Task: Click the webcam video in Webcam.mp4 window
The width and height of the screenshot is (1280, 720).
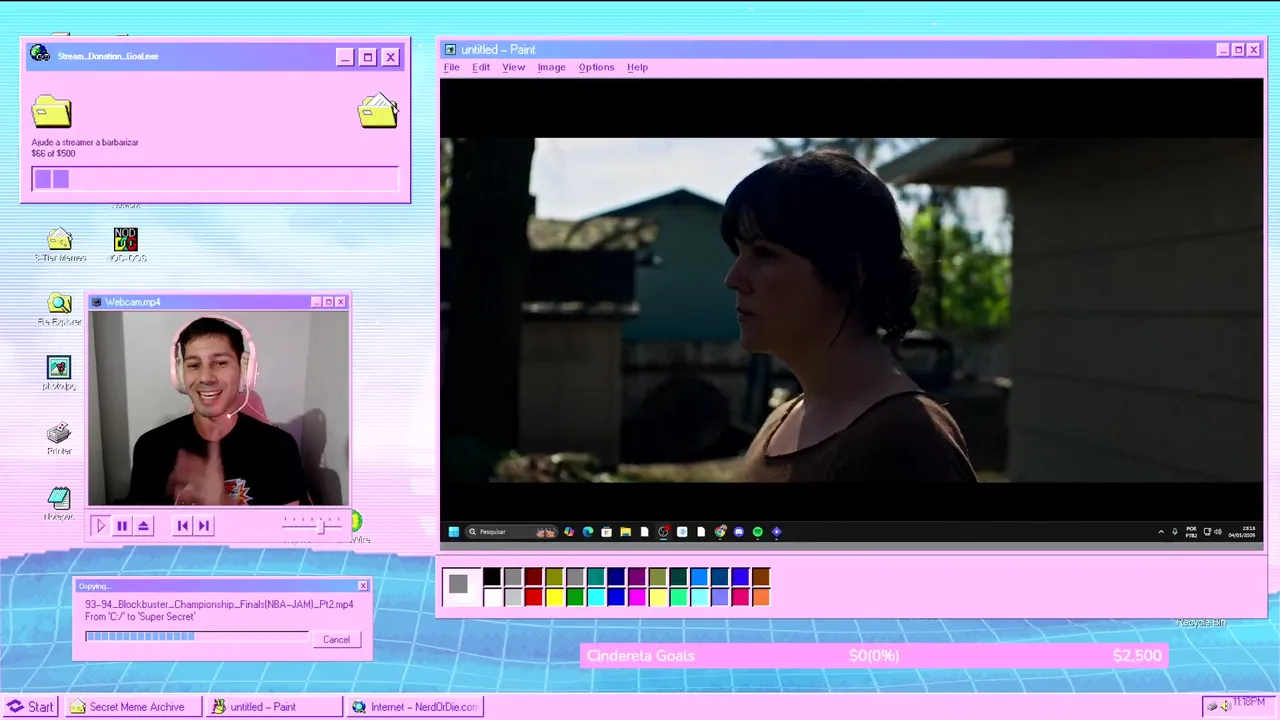Action: (219, 408)
